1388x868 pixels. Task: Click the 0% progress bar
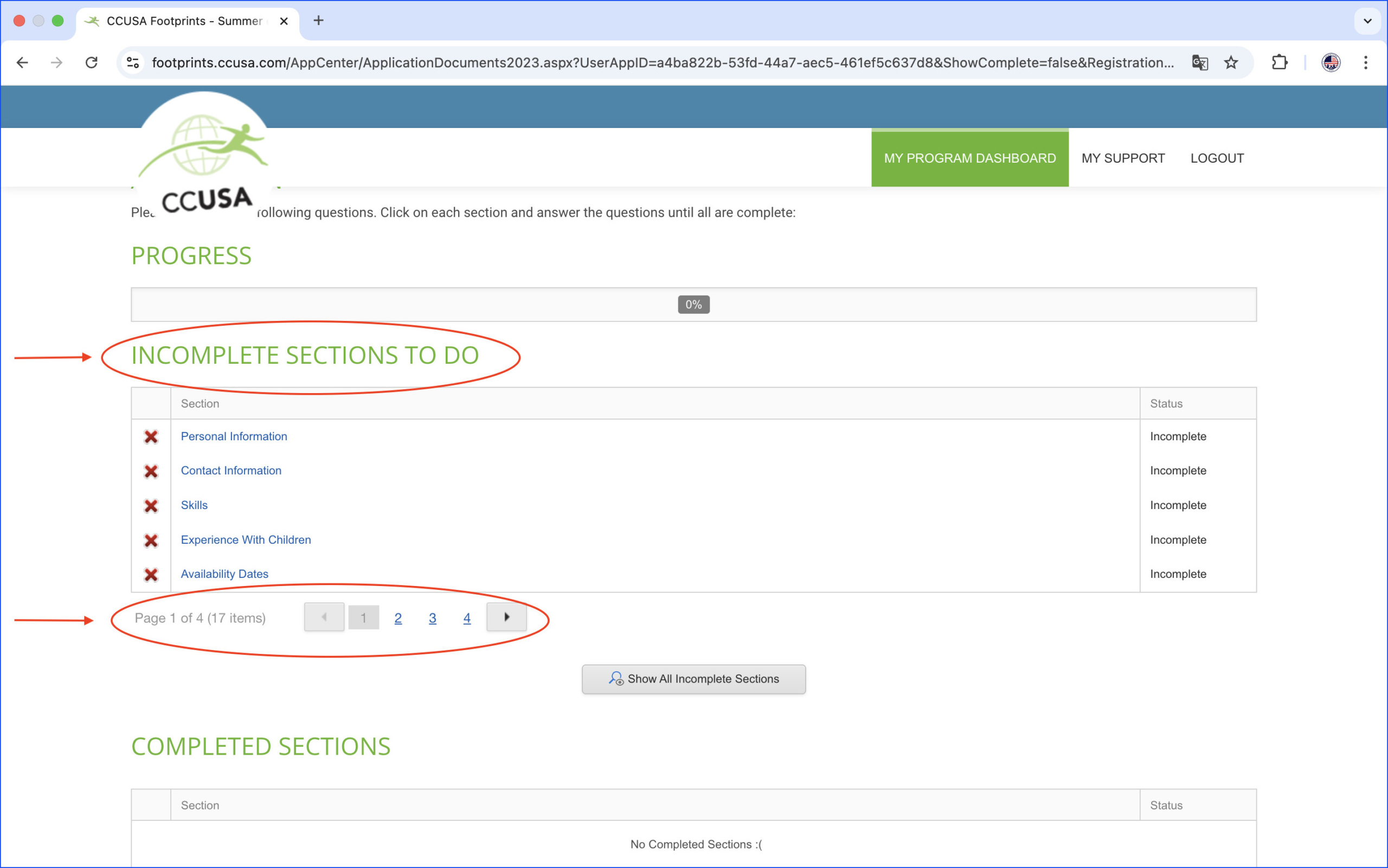pos(693,305)
